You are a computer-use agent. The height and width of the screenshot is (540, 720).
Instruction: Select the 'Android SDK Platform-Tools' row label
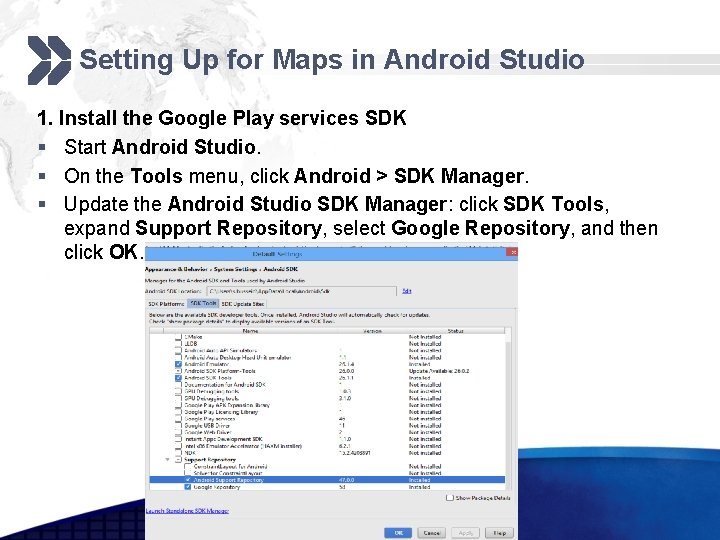tap(219, 371)
